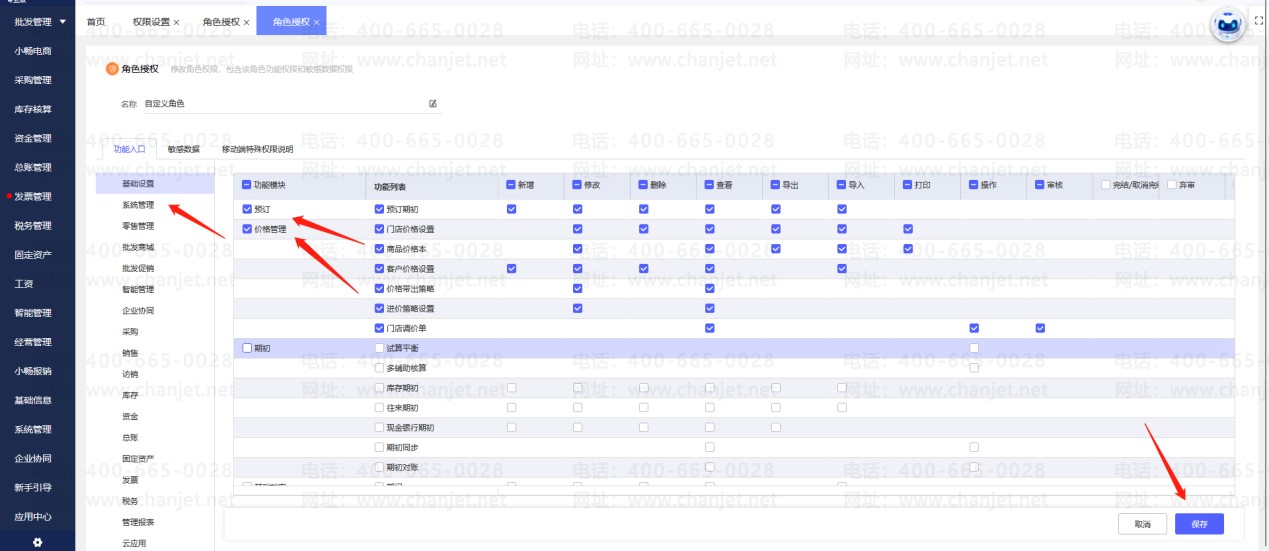Click the 取消 button

click(x=1142, y=523)
